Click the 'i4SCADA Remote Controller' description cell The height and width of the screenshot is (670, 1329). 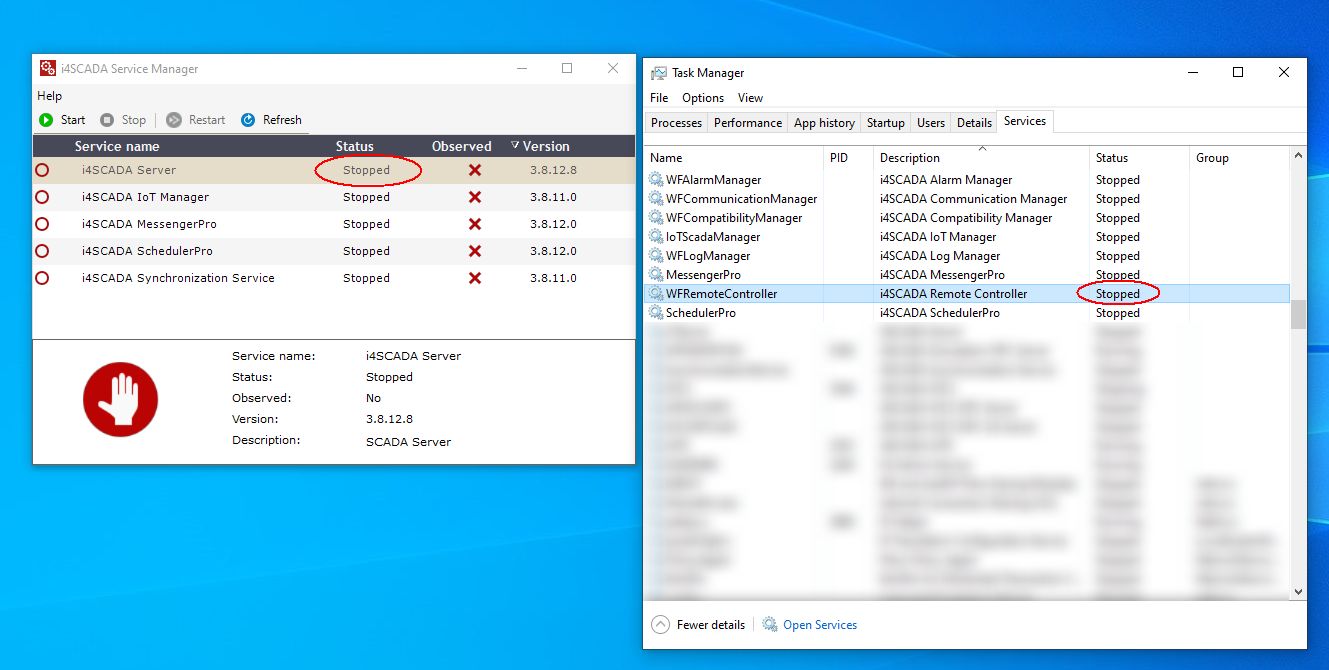pos(953,294)
